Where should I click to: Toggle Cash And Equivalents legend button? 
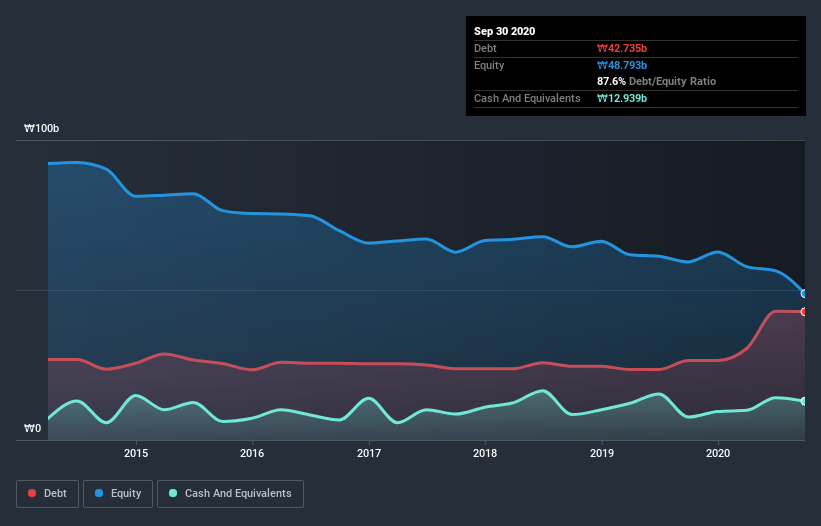[230, 494]
